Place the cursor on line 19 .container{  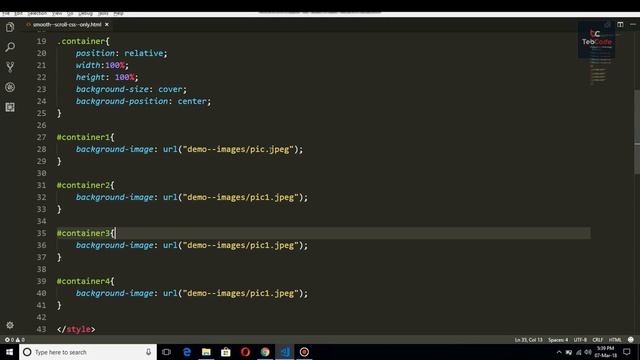(83, 41)
